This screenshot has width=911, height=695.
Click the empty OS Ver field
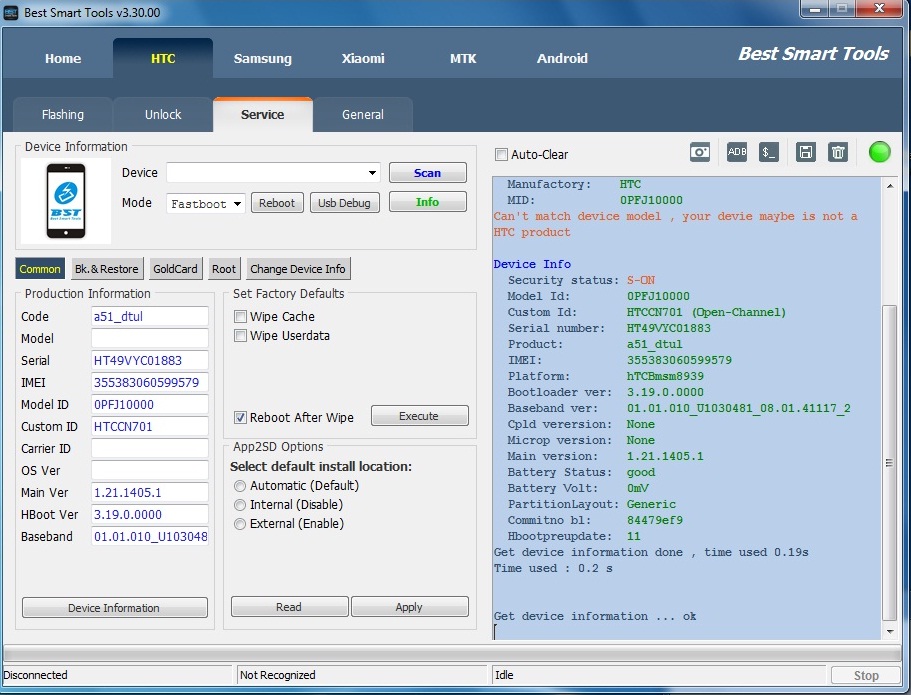coord(149,471)
